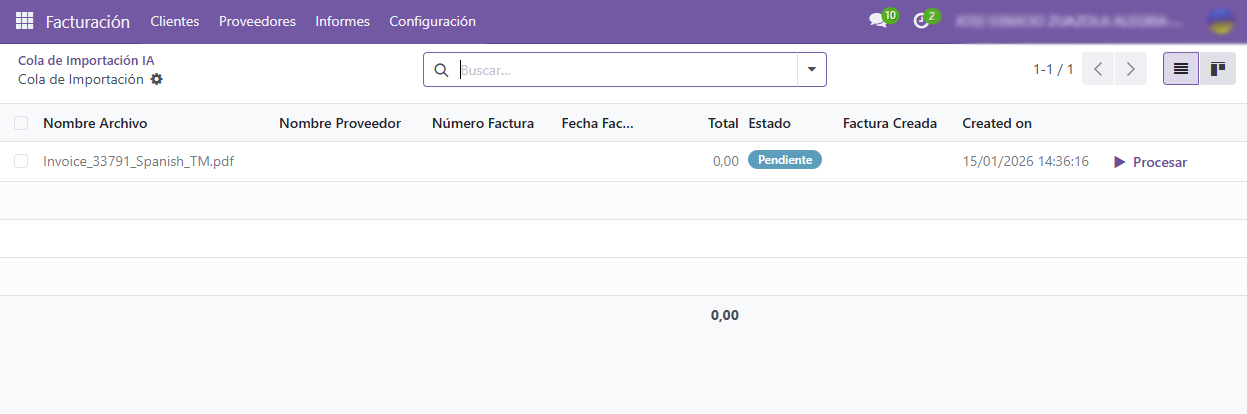Open the Proveedores menu
Viewport: 1247px width, 414px height.
[257, 21]
